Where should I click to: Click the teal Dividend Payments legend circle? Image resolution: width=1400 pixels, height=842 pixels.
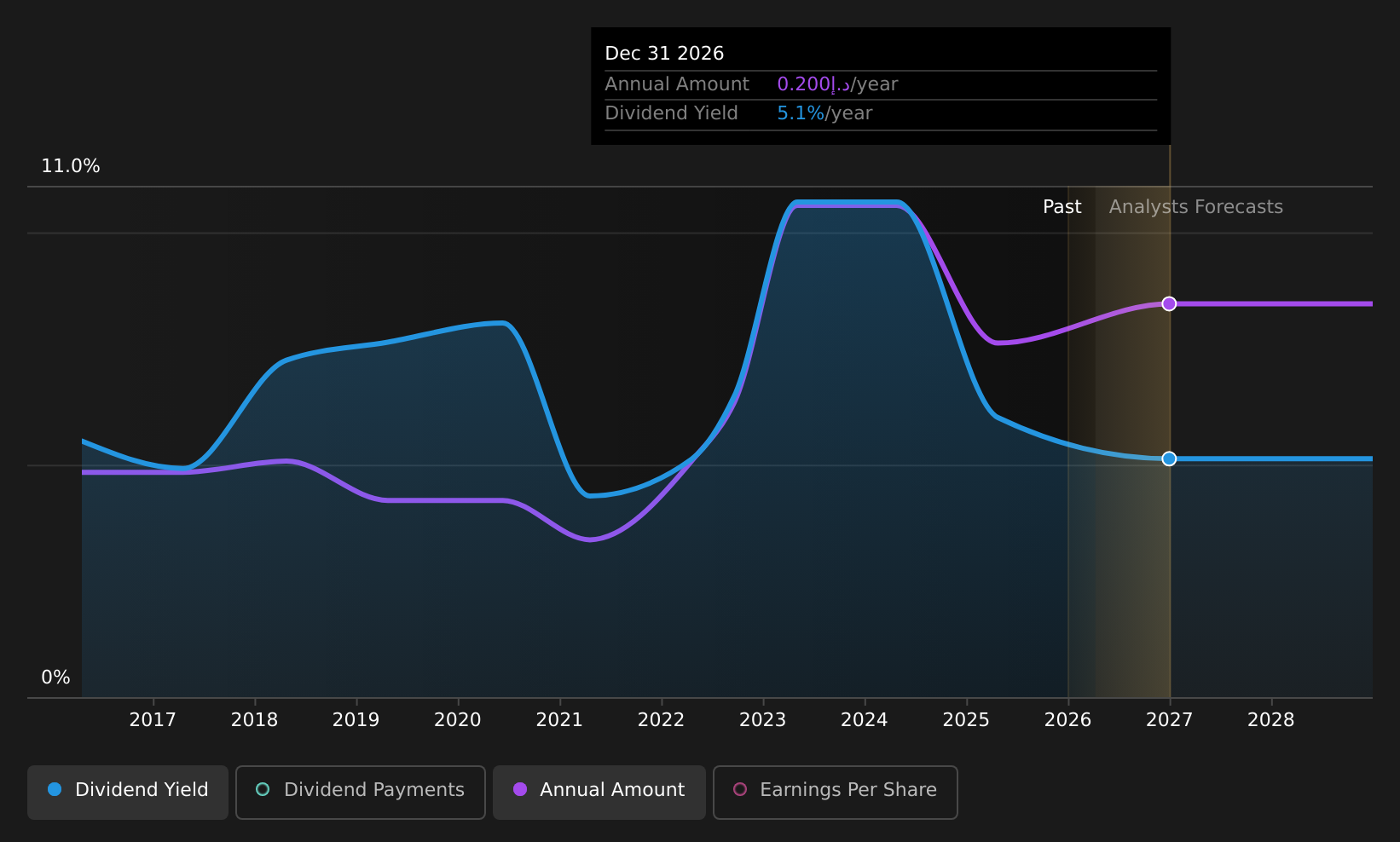[263, 790]
